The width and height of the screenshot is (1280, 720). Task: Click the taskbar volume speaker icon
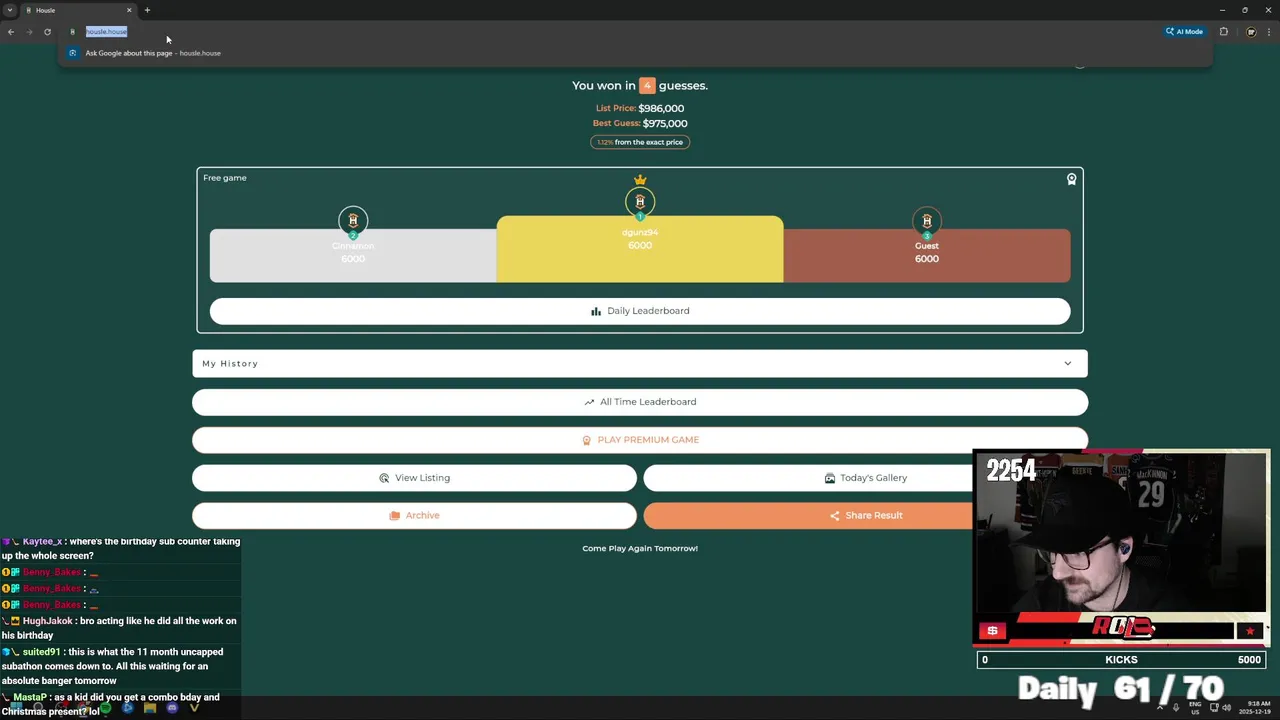(x=1227, y=708)
